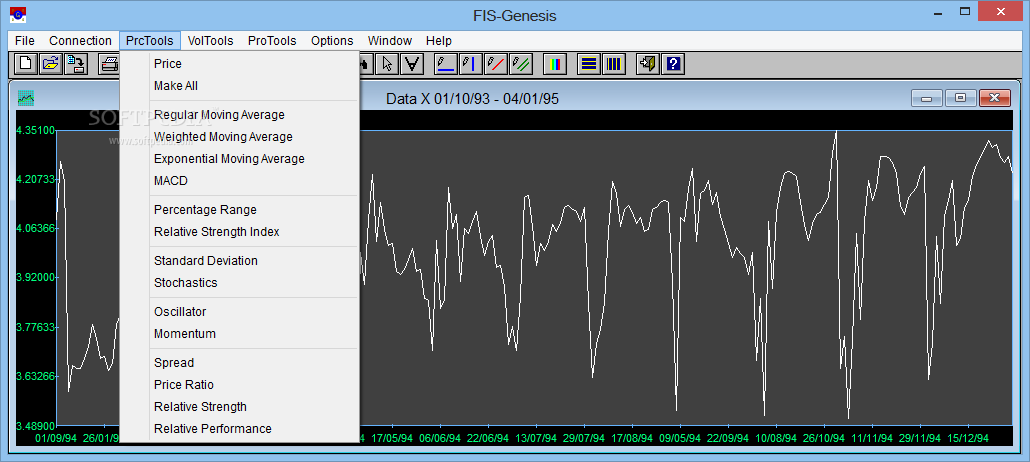Select Exponential Moving Average

click(x=240, y=159)
